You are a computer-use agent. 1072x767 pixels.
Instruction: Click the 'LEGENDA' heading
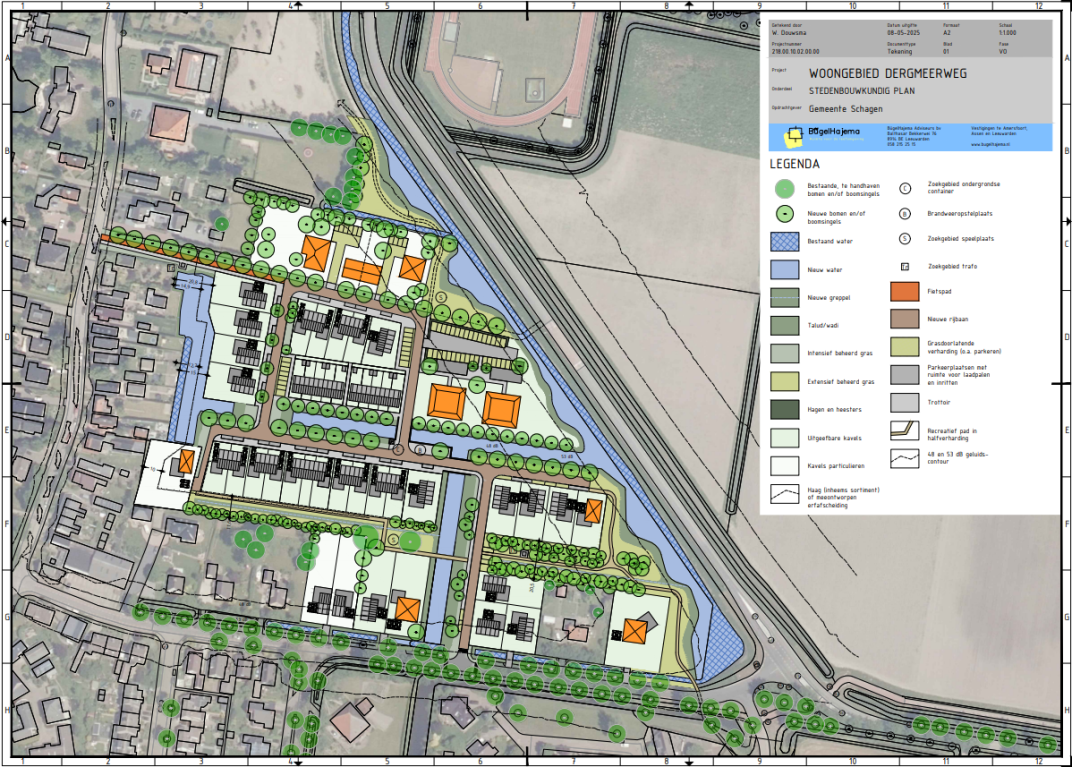(795, 163)
